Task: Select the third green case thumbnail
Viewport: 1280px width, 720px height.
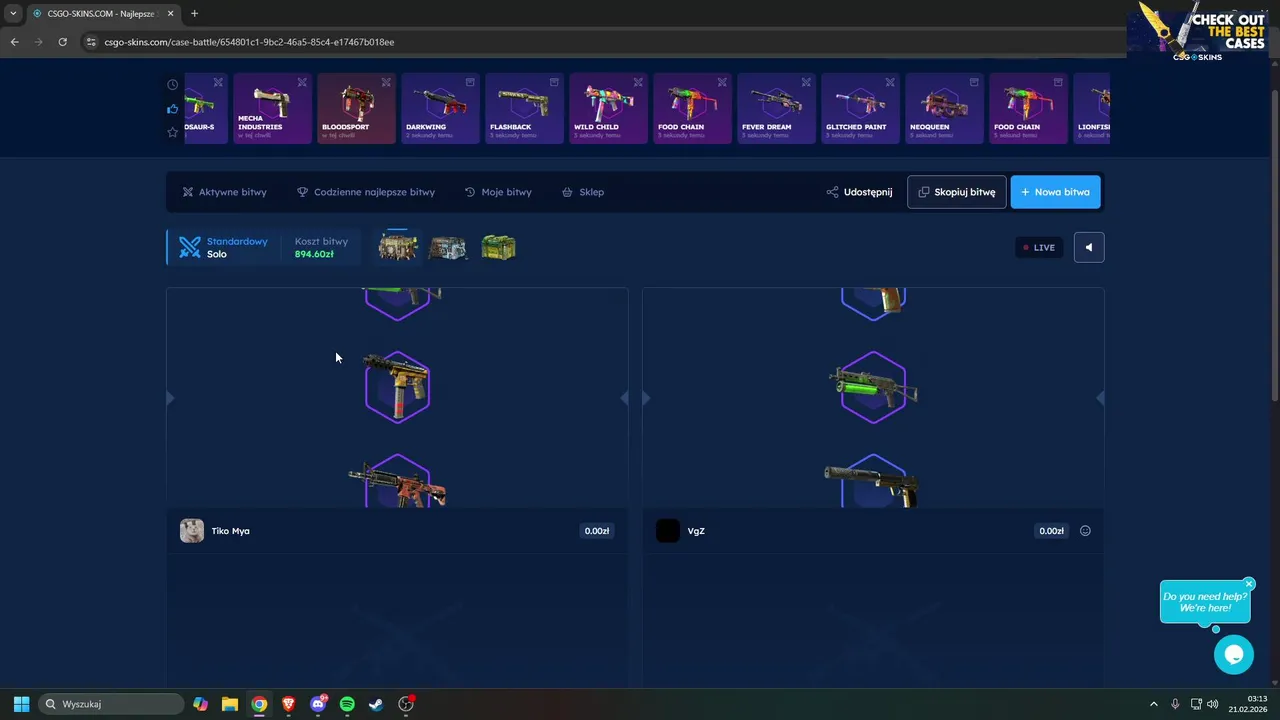Action: pyautogui.click(x=498, y=247)
